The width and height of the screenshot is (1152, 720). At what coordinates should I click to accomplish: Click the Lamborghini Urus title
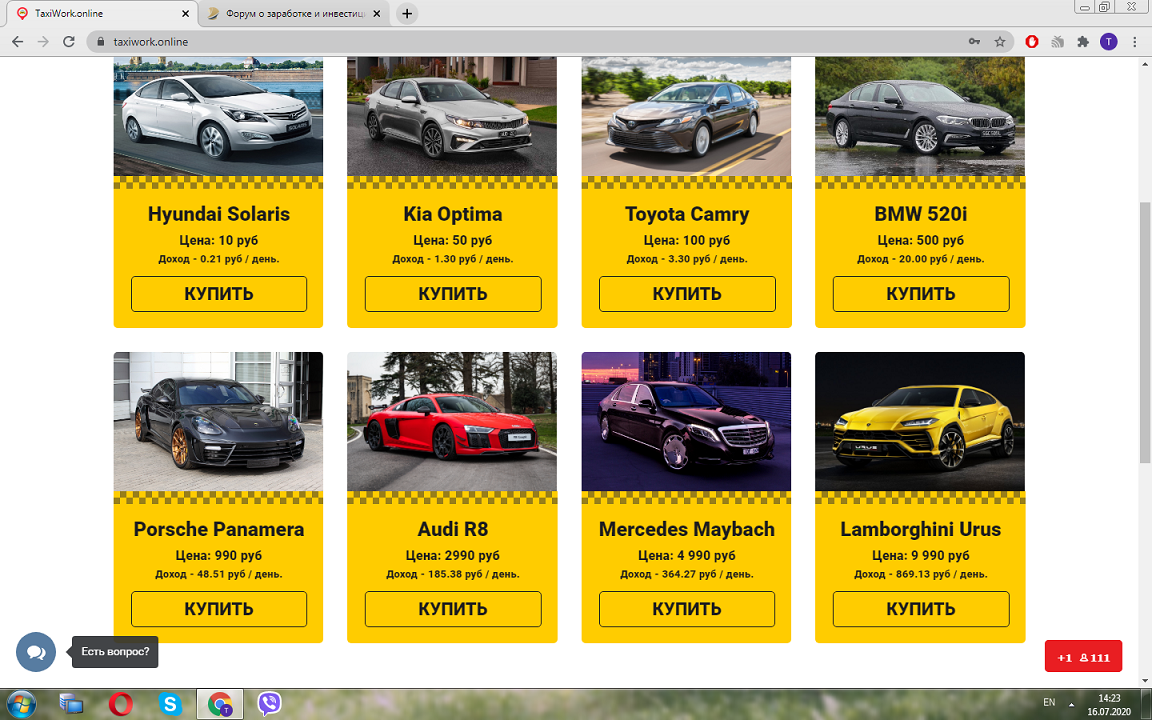[921, 529]
